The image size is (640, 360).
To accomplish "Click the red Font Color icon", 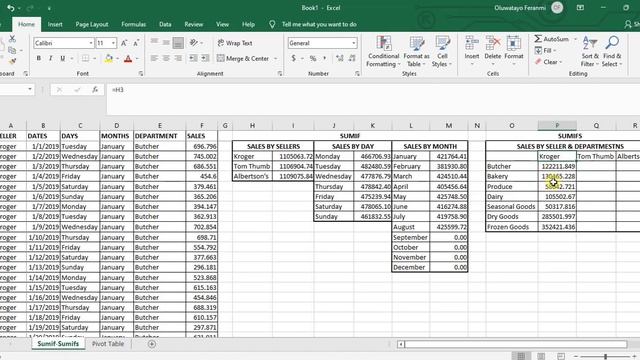I will click(x=128, y=58).
